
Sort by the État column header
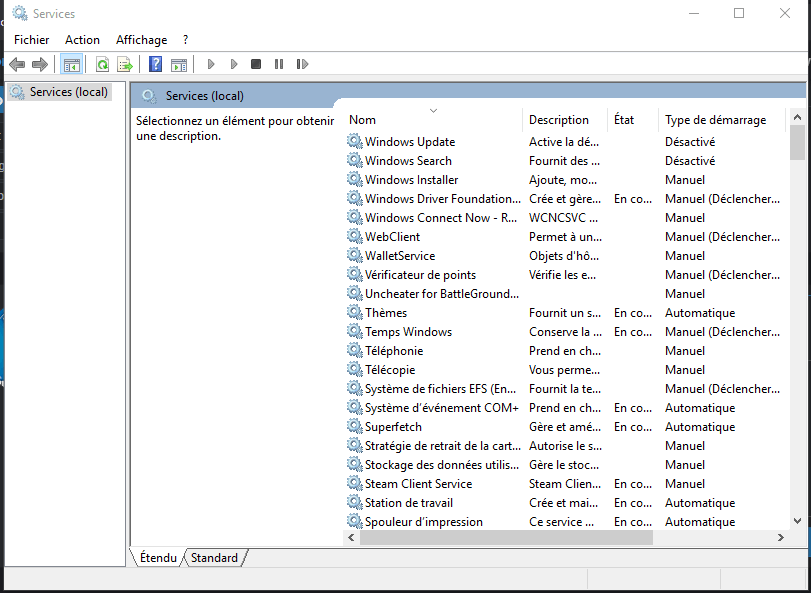point(633,120)
